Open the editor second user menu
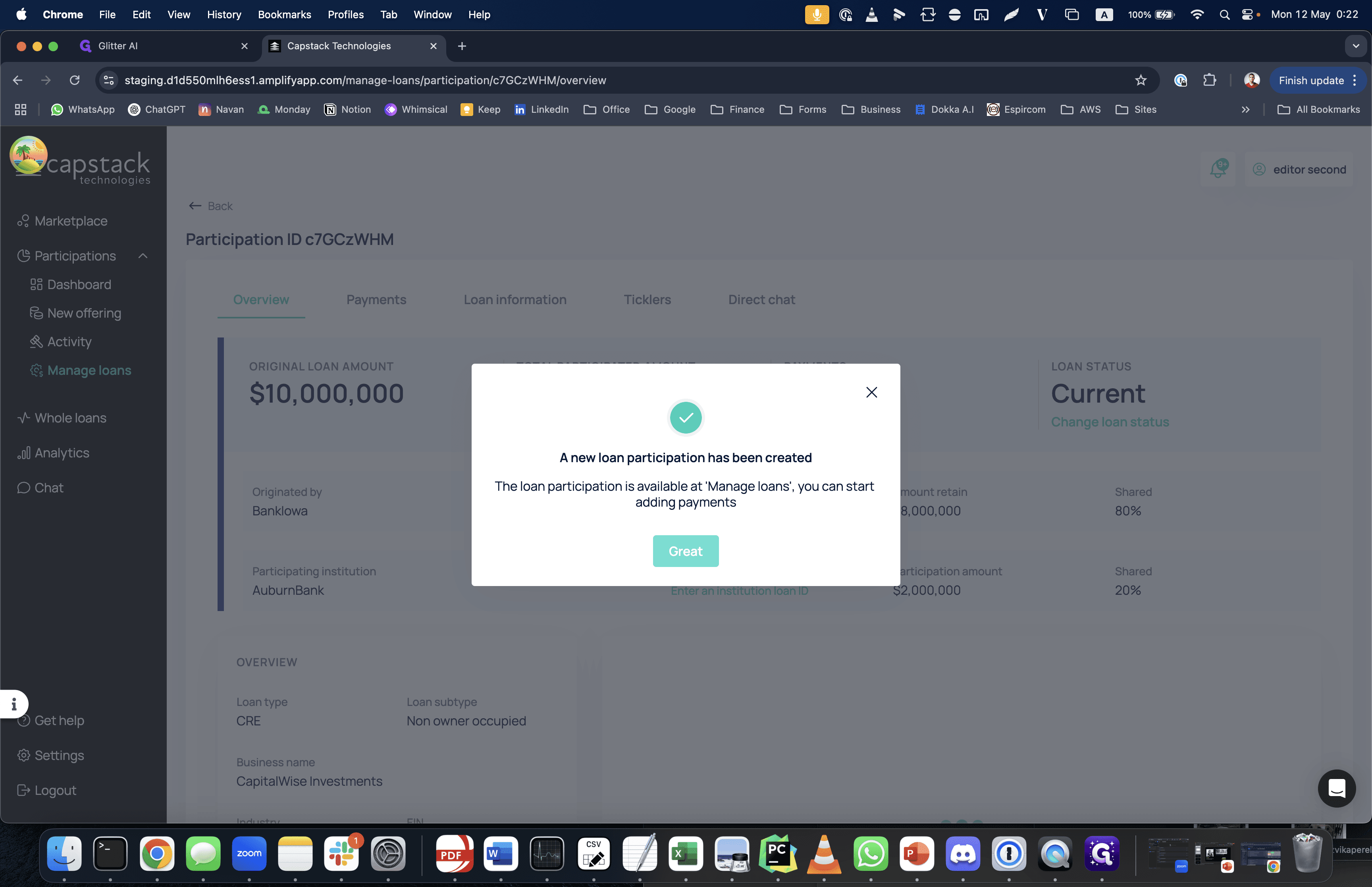The height and width of the screenshot is (887, 1372). pyautogui.click(x=1299, y=169)
